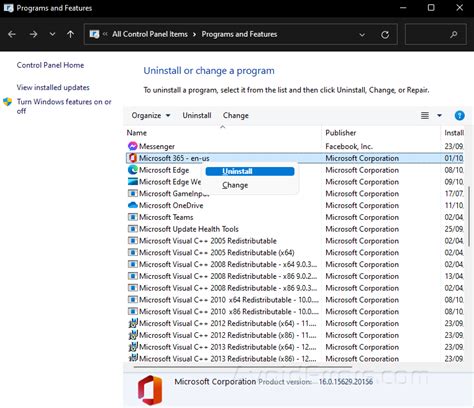Screen dimensions: 474x408
Task: Expand the view options dropdown arrow
Action: tap(439, 115)
